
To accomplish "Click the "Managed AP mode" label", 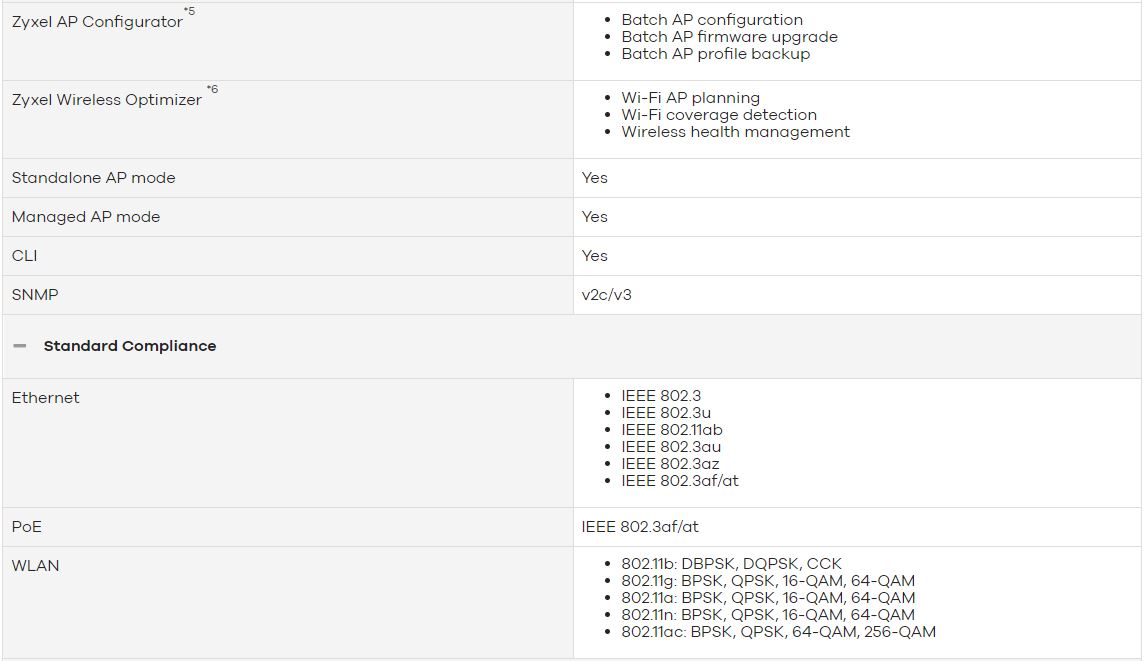I will coord(85,217).
